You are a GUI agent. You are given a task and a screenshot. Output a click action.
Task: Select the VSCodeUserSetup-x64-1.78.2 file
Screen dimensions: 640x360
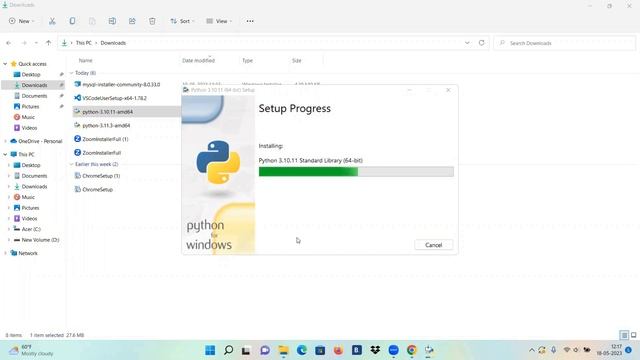click(110, 98)
